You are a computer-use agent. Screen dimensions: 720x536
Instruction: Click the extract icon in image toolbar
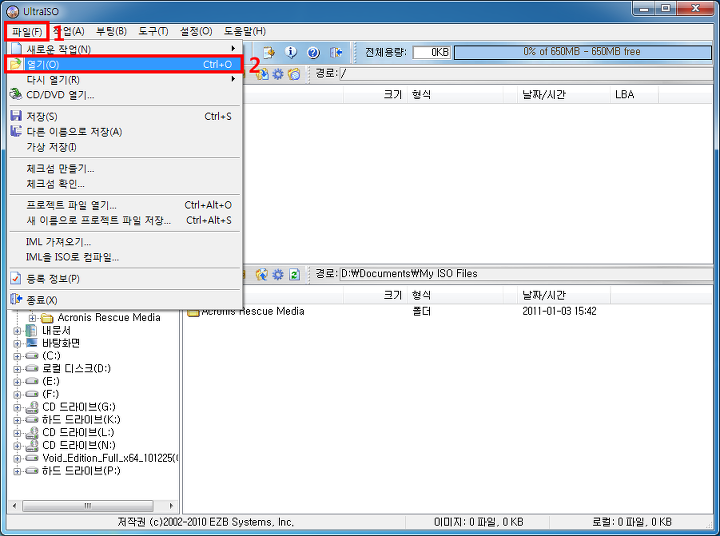point(262,73)
